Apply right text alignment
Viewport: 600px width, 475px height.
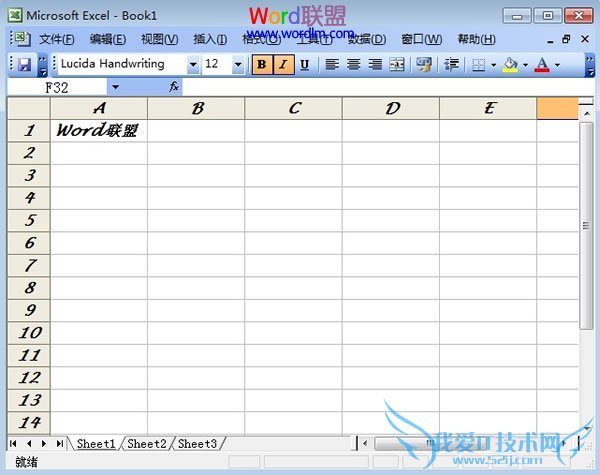375,64
